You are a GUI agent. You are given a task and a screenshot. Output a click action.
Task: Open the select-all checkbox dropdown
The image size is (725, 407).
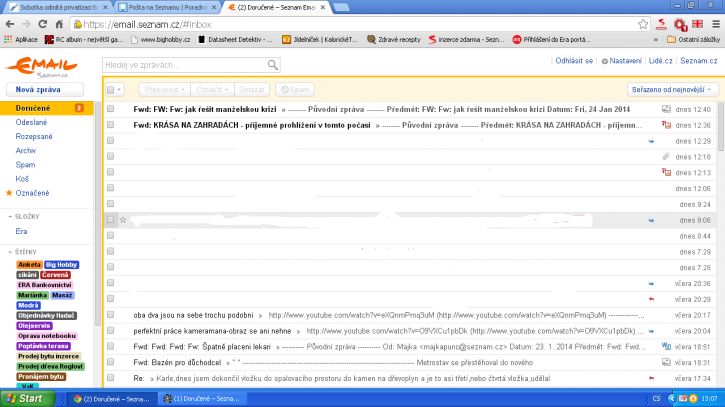point(114,89)
